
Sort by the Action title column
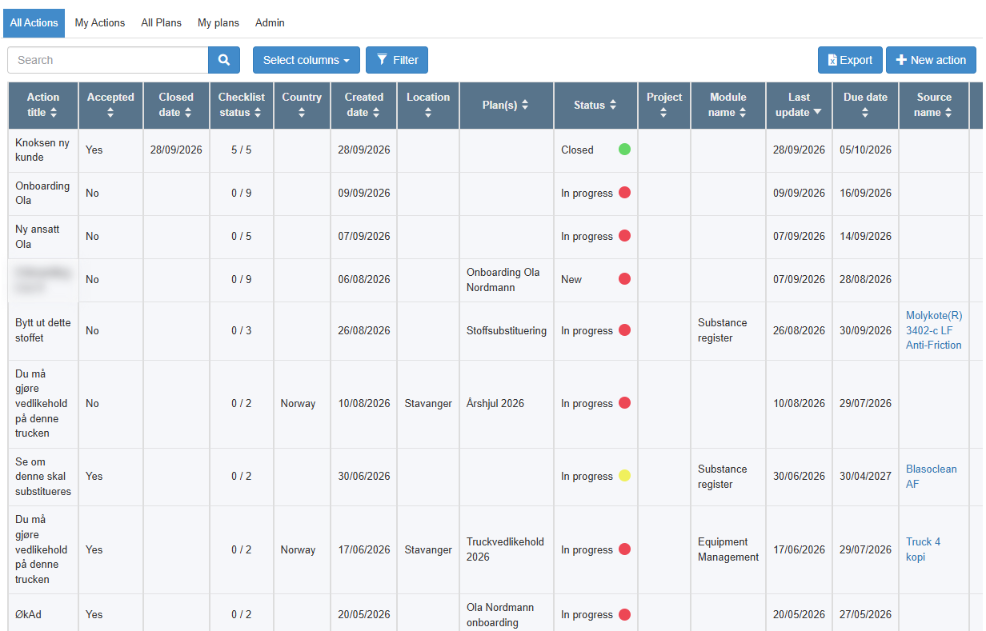pos(43,105)
